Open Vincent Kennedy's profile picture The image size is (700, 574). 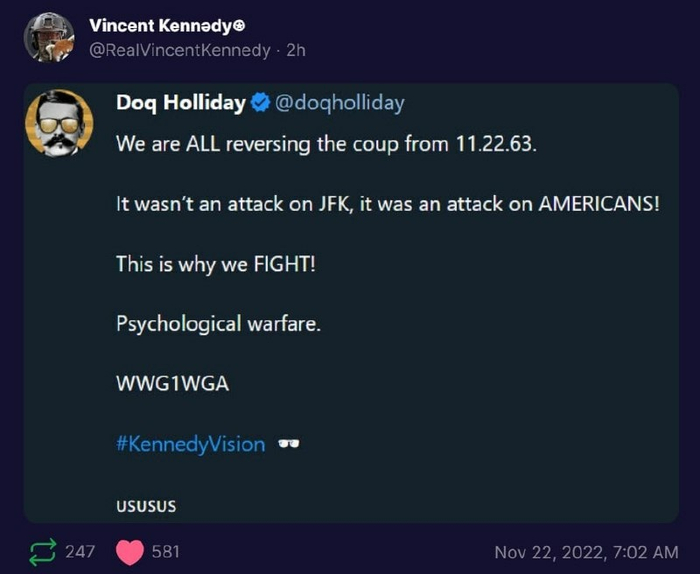pyautogui.click(x=49, y=38)
